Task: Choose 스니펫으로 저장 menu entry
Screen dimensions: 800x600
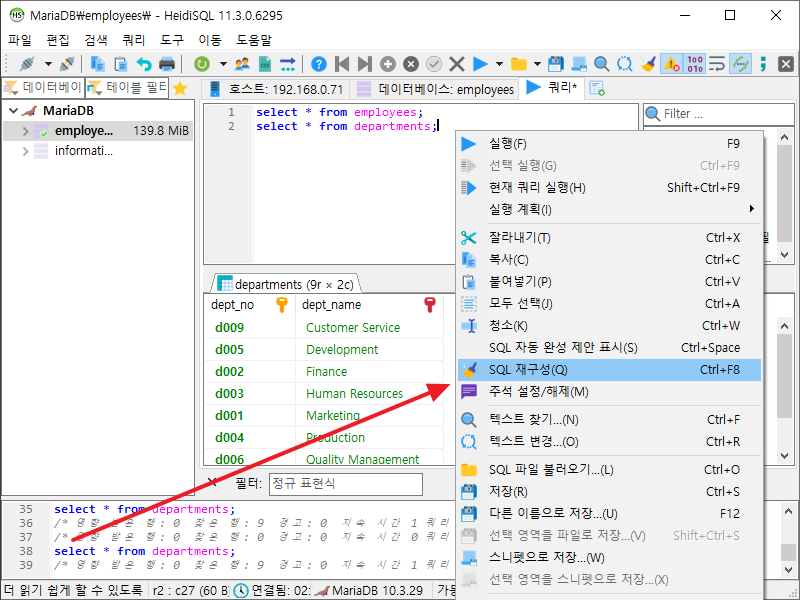Action: point(609,558)
